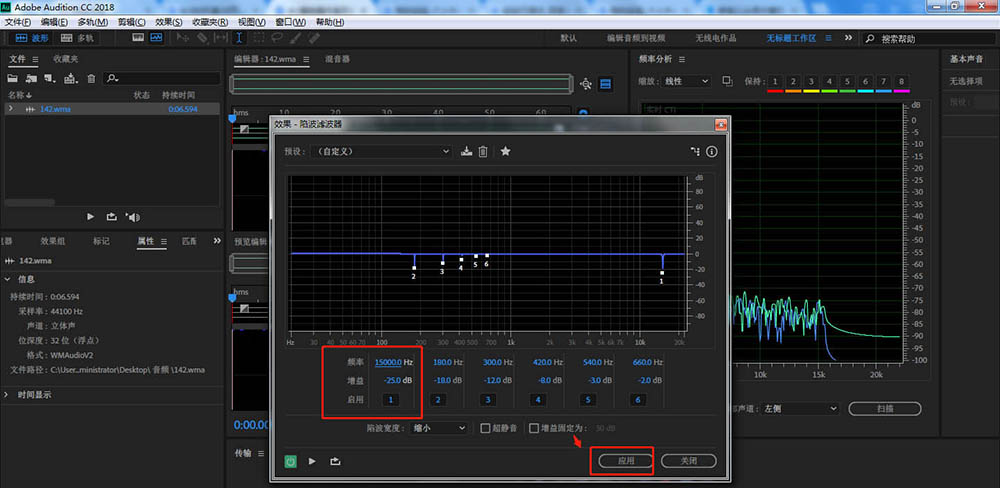Select the Time Selection I-beam tool

tap(239, 38)
